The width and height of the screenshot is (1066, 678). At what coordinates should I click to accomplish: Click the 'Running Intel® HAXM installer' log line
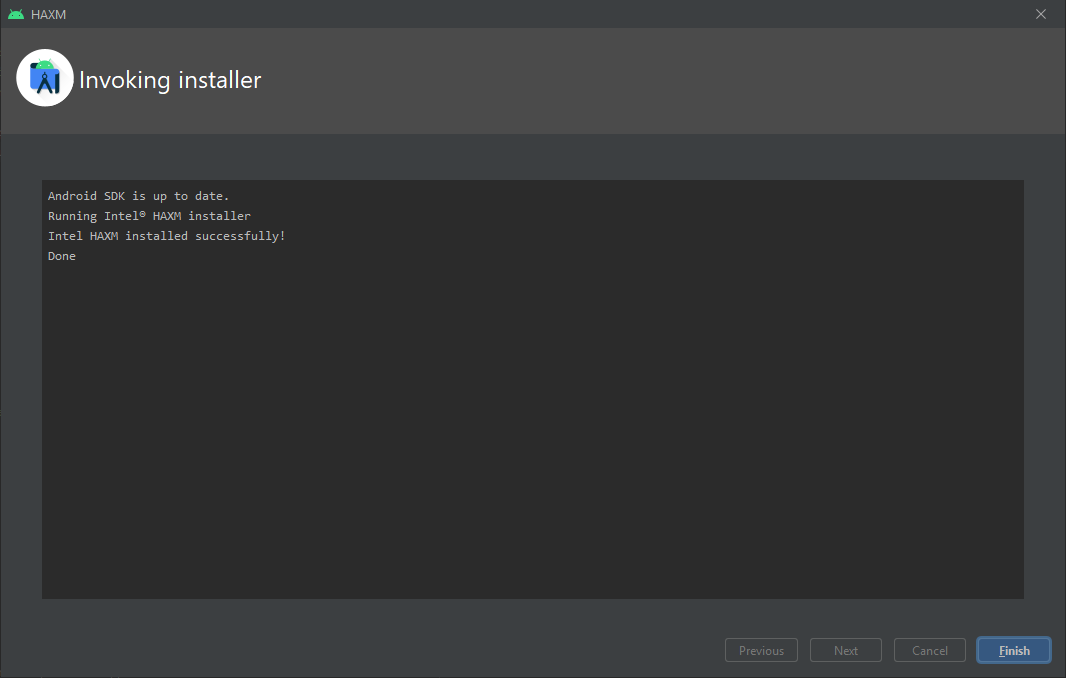pos(150,216)
